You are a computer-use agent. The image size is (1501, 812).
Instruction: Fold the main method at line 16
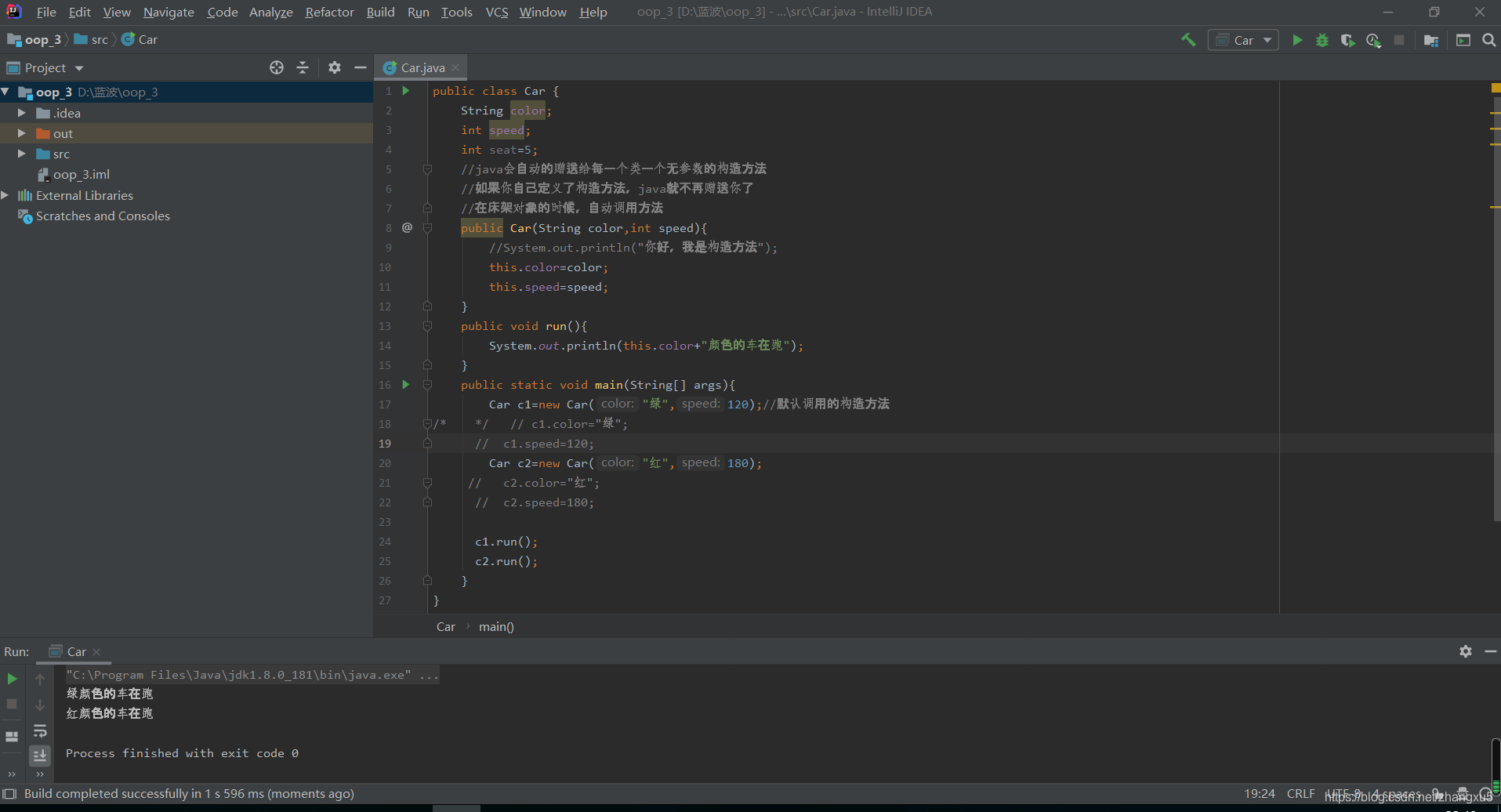(427, 385)
